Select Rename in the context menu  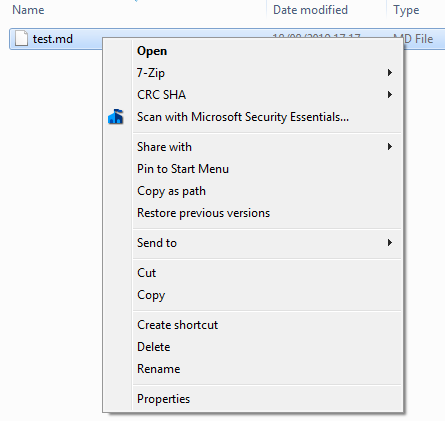coord(252,369)
